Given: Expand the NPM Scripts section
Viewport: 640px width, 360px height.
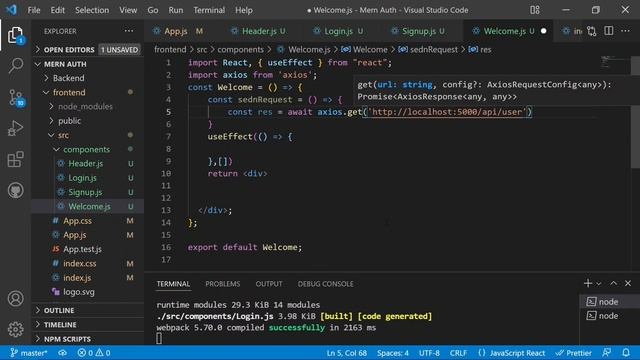Looking at the screenshot, I should point(87,339).
